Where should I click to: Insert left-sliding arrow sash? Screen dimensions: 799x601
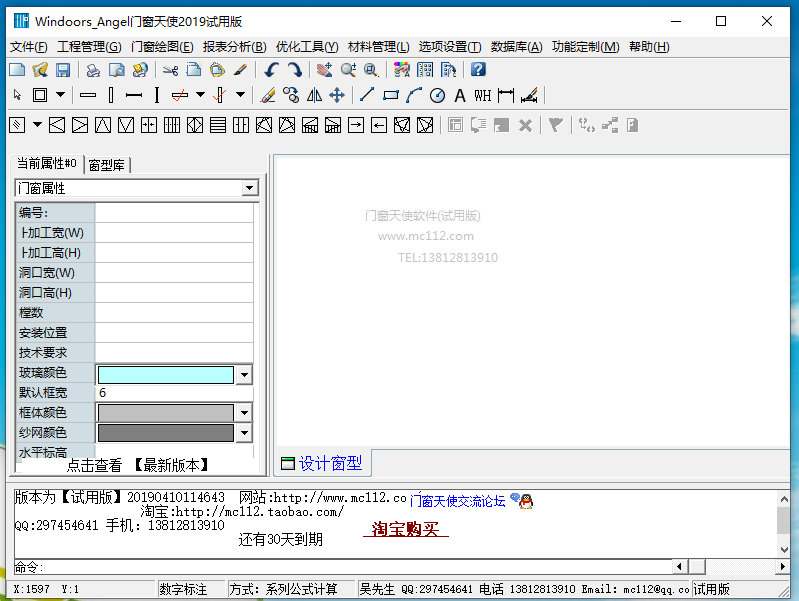coord(379,125)
